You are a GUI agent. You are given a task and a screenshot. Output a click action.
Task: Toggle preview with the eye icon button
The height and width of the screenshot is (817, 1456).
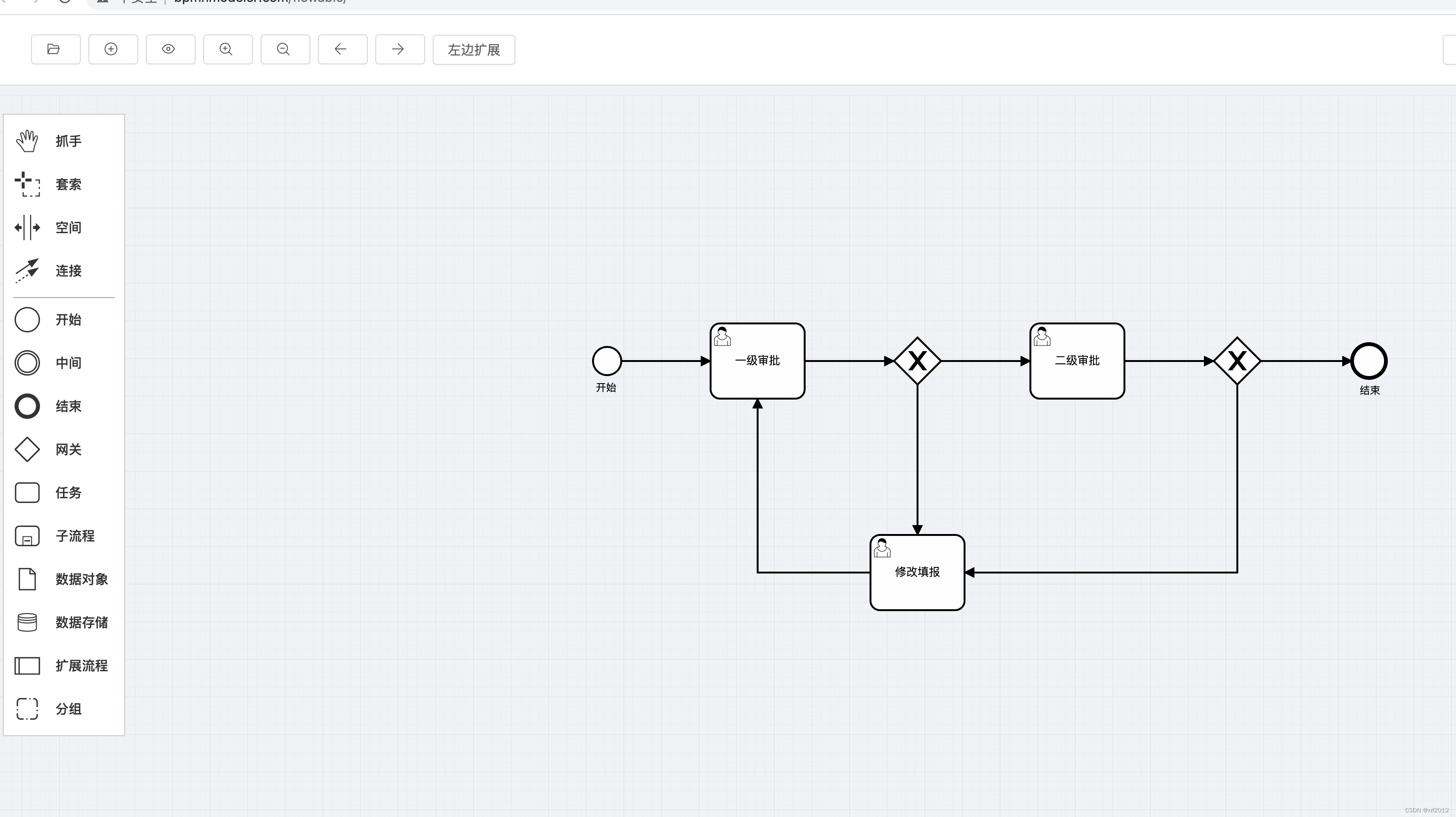(x=170, y=50)
